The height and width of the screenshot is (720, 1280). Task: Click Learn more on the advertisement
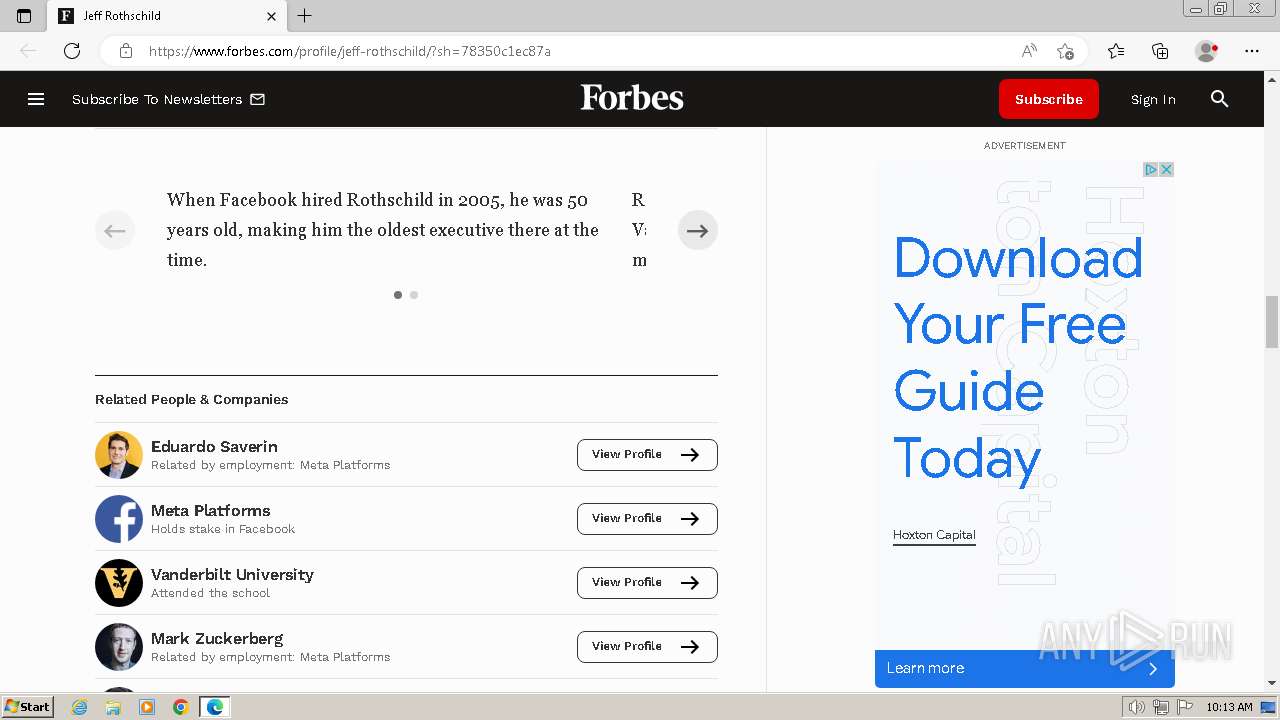(1024, 669)
